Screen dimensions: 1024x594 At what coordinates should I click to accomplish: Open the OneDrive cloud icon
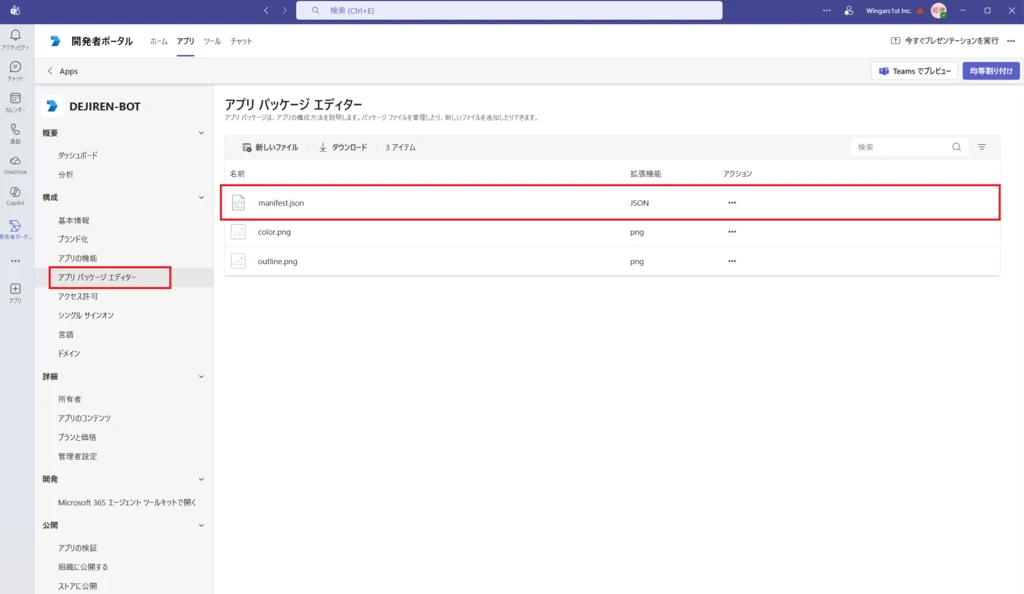tap(15, 163)
